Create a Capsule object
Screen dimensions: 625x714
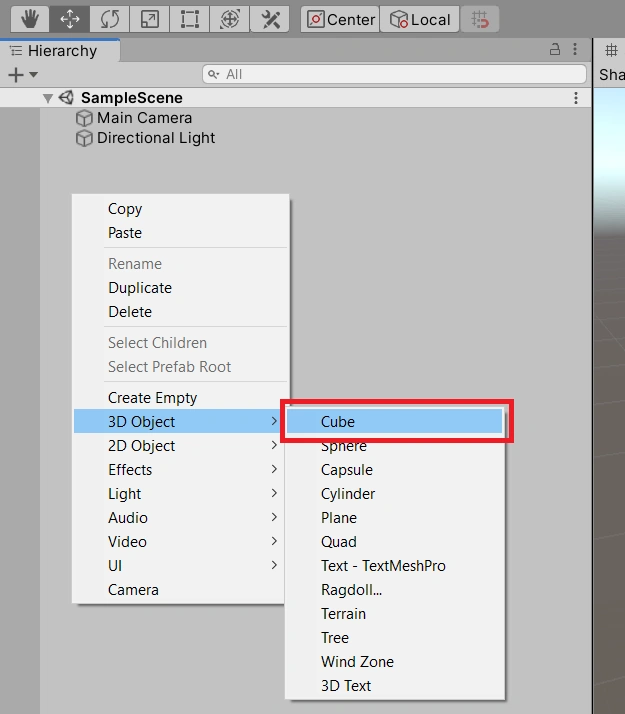[x=395, y=470]
